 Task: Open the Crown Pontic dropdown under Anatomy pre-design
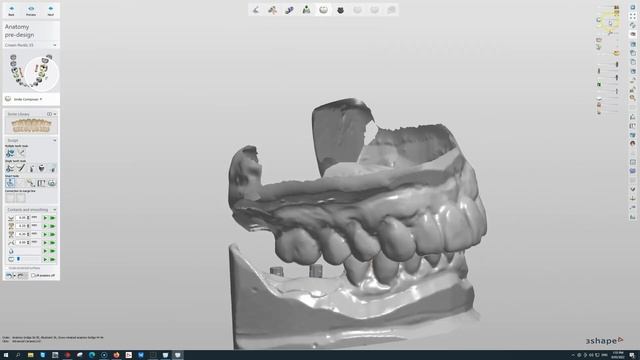tap(31, 45)
